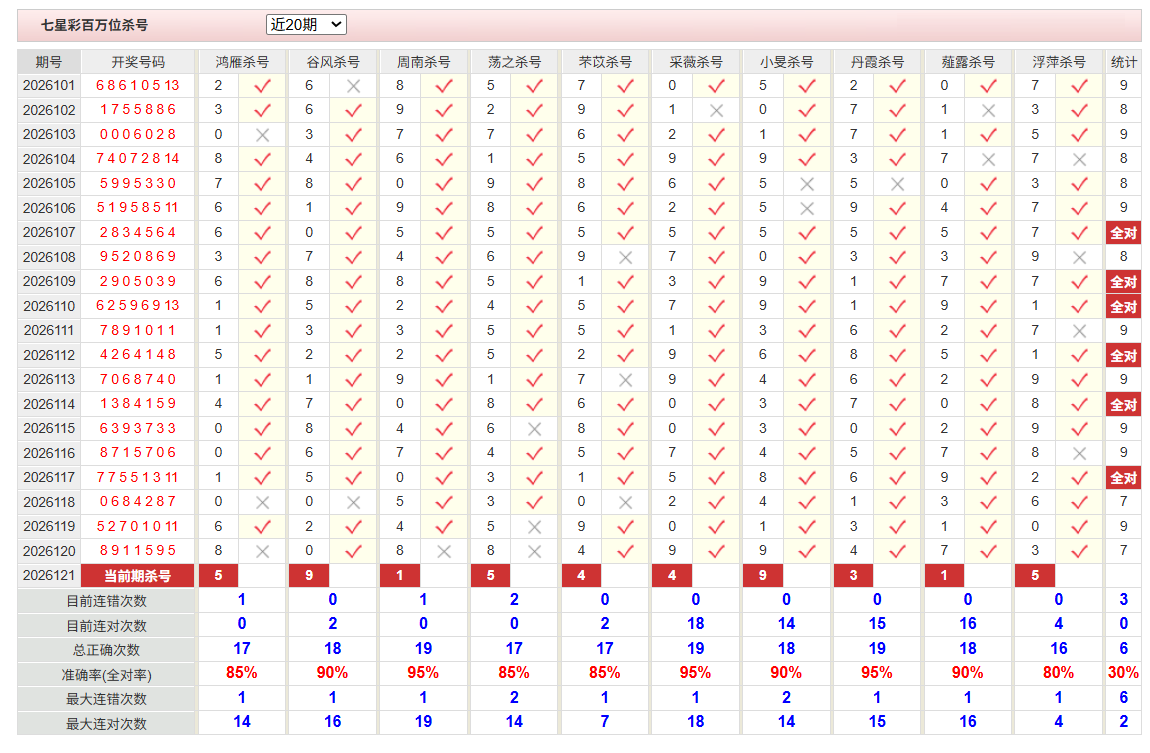Screen dimensions: 1150x753
Task: Click the 总正确次数 row label
Action: coord(106,650)
